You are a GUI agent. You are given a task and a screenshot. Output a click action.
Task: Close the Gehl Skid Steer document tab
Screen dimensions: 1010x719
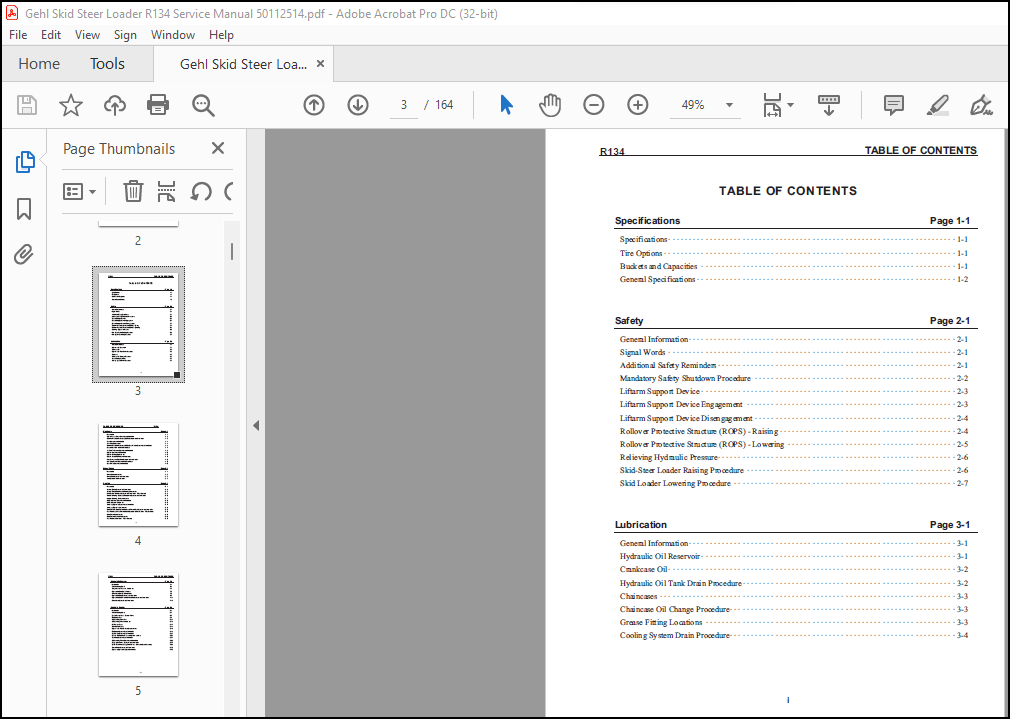[x=320, y=64]
